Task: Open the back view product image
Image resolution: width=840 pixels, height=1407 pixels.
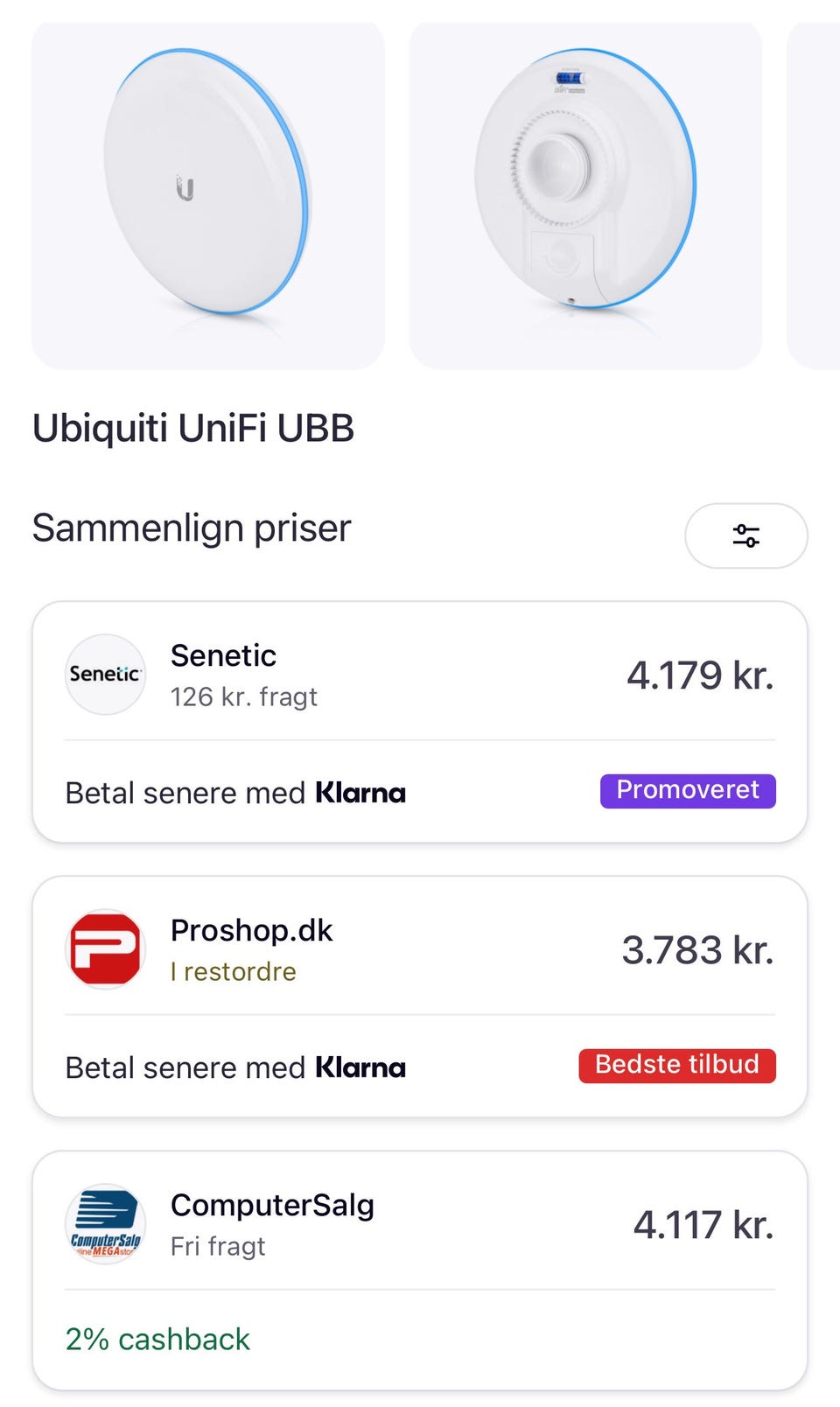Action: tap(585, 194)
